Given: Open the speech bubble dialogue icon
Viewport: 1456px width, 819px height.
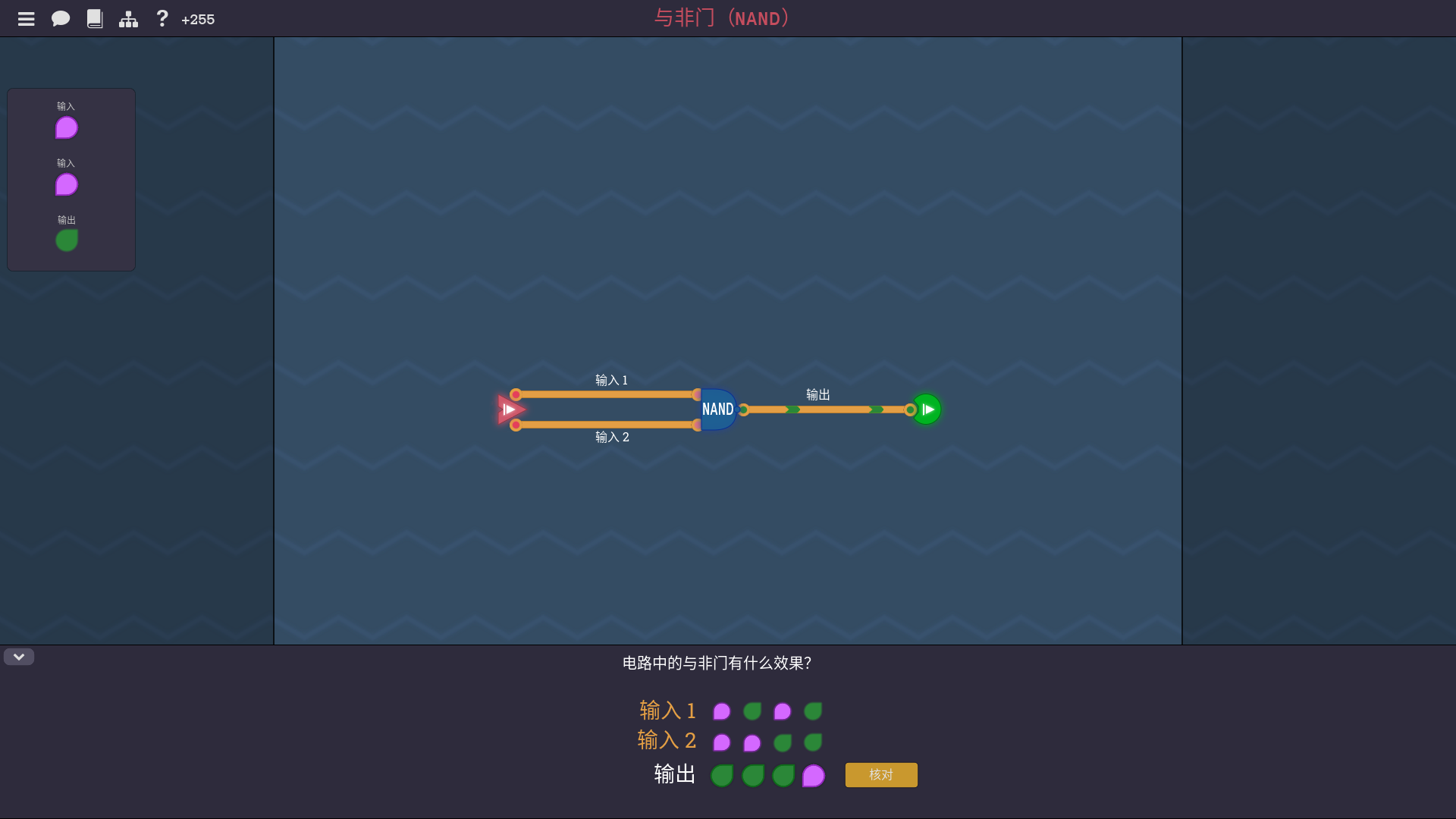Looking at the screenshot, I should [x=61, y=19].
